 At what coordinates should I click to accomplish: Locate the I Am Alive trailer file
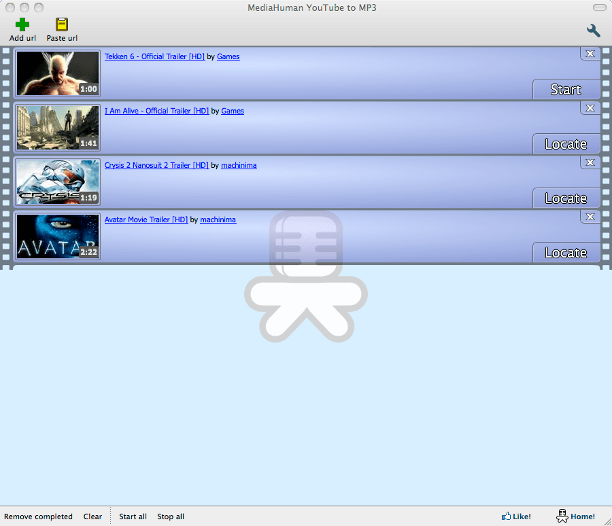[566, 144]
